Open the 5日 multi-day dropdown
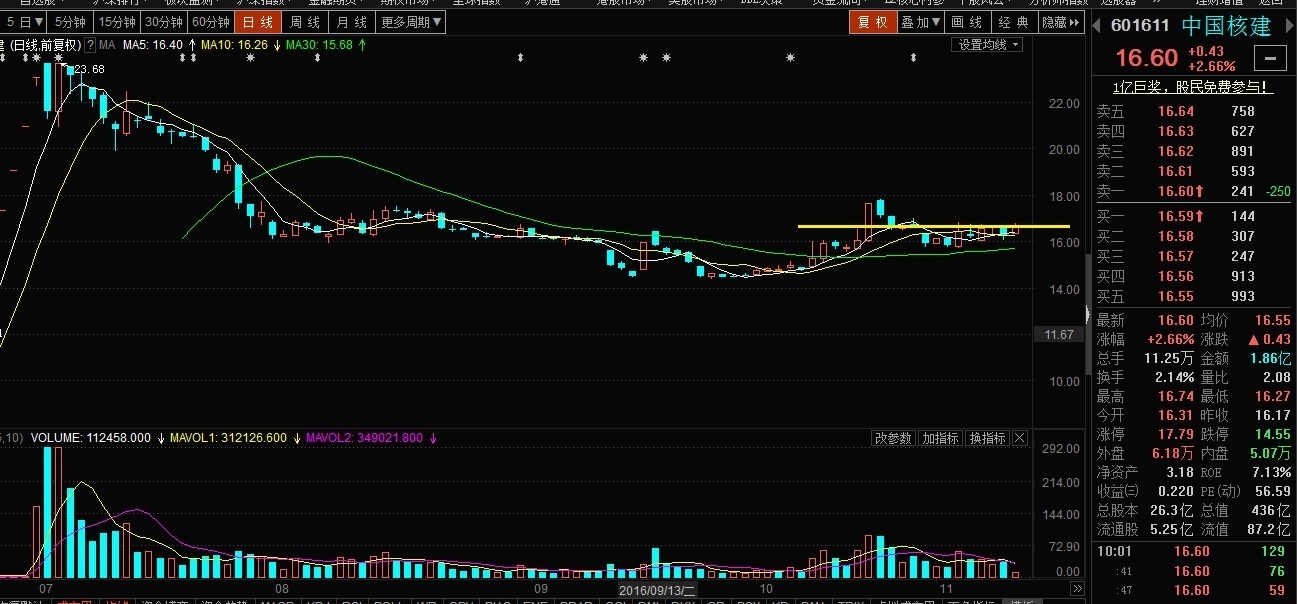This screenshot has height=604, width=1297. (x=24, y=22)
